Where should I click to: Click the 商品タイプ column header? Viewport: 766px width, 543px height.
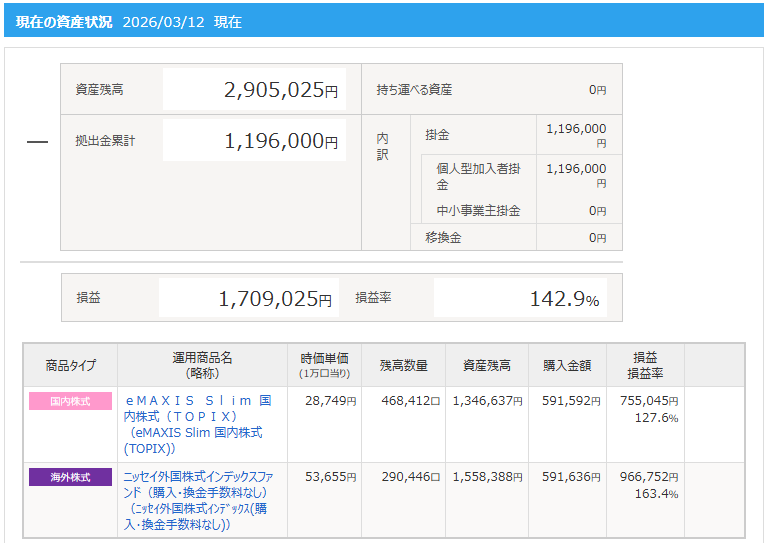click(x=71, y=365)
